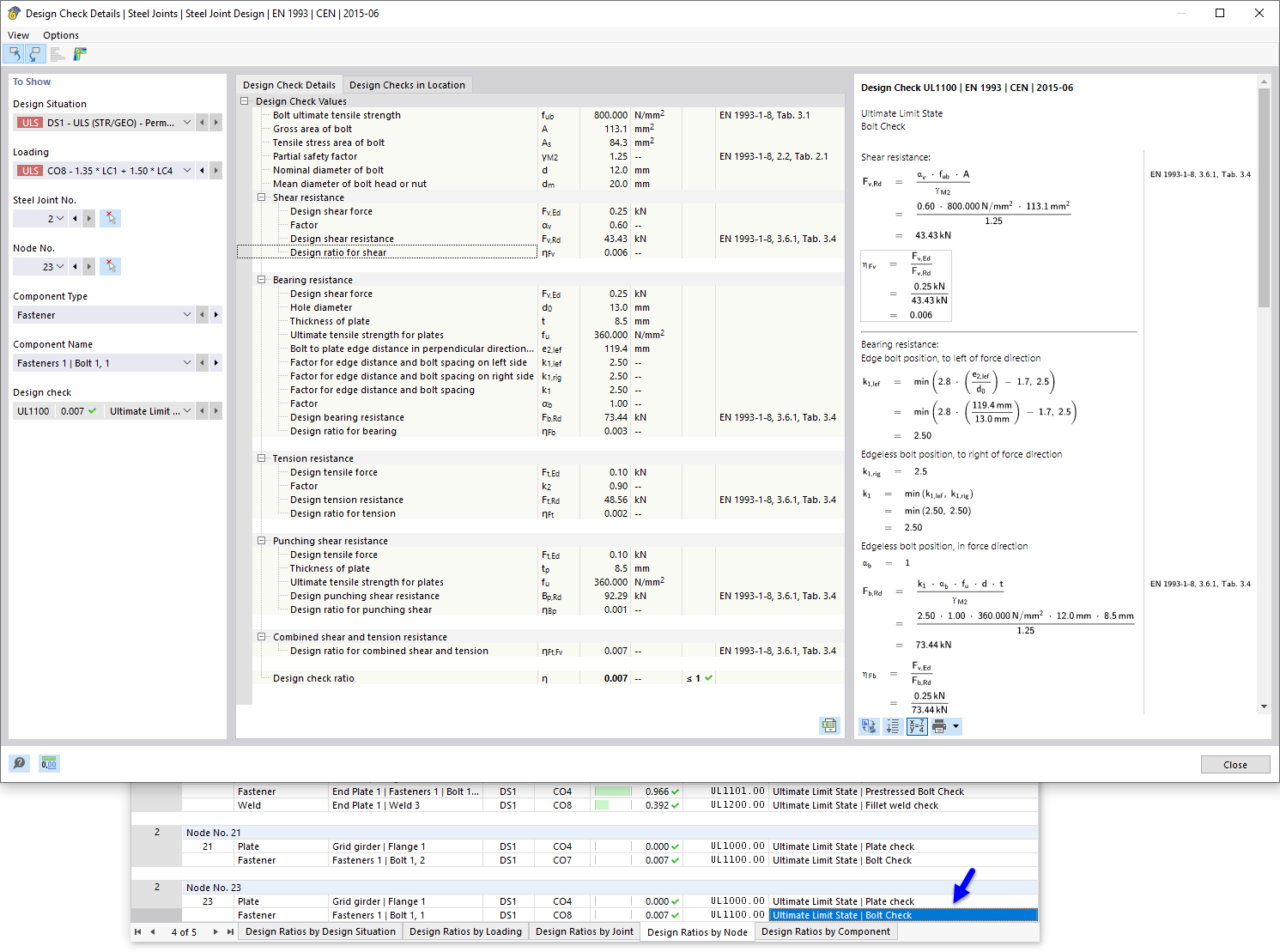
Task: Open the print options dropdown arrow
Action: pyautogui.click(x=955, y=727)
